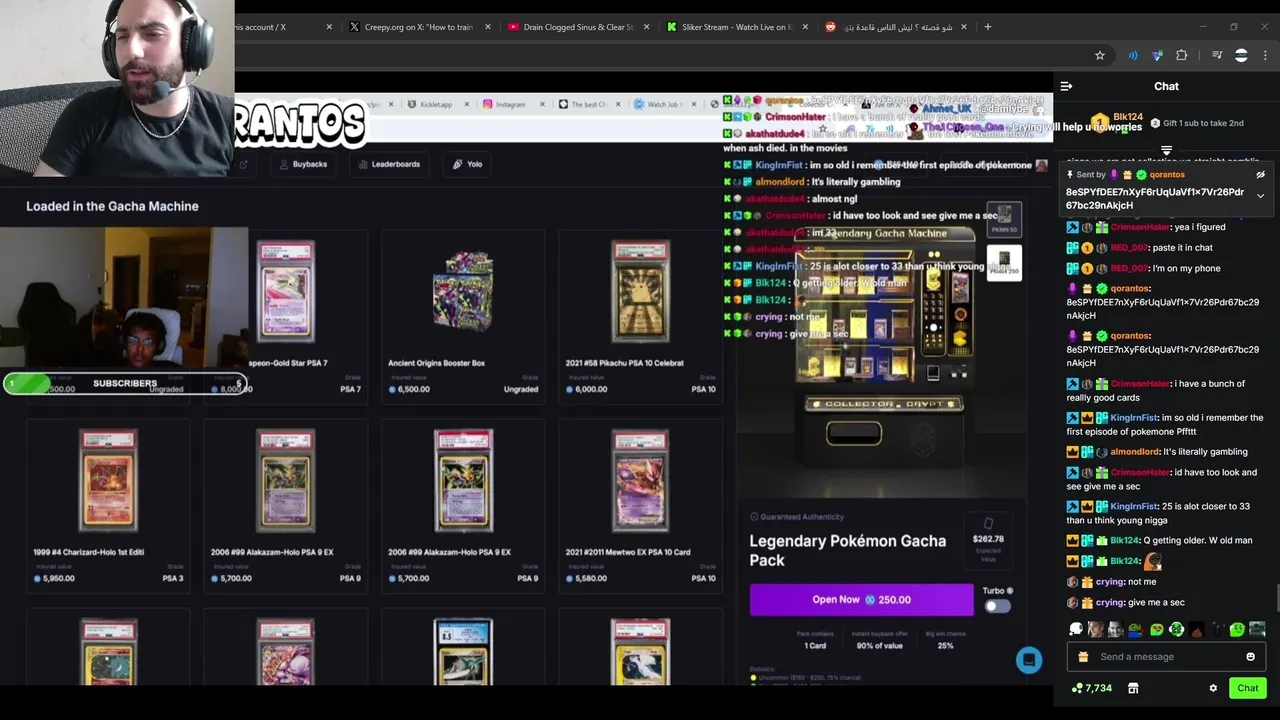The image size is (1280, 720).
Task: Open the blue sound-wave browser extension
Action: click(1133, 55)
